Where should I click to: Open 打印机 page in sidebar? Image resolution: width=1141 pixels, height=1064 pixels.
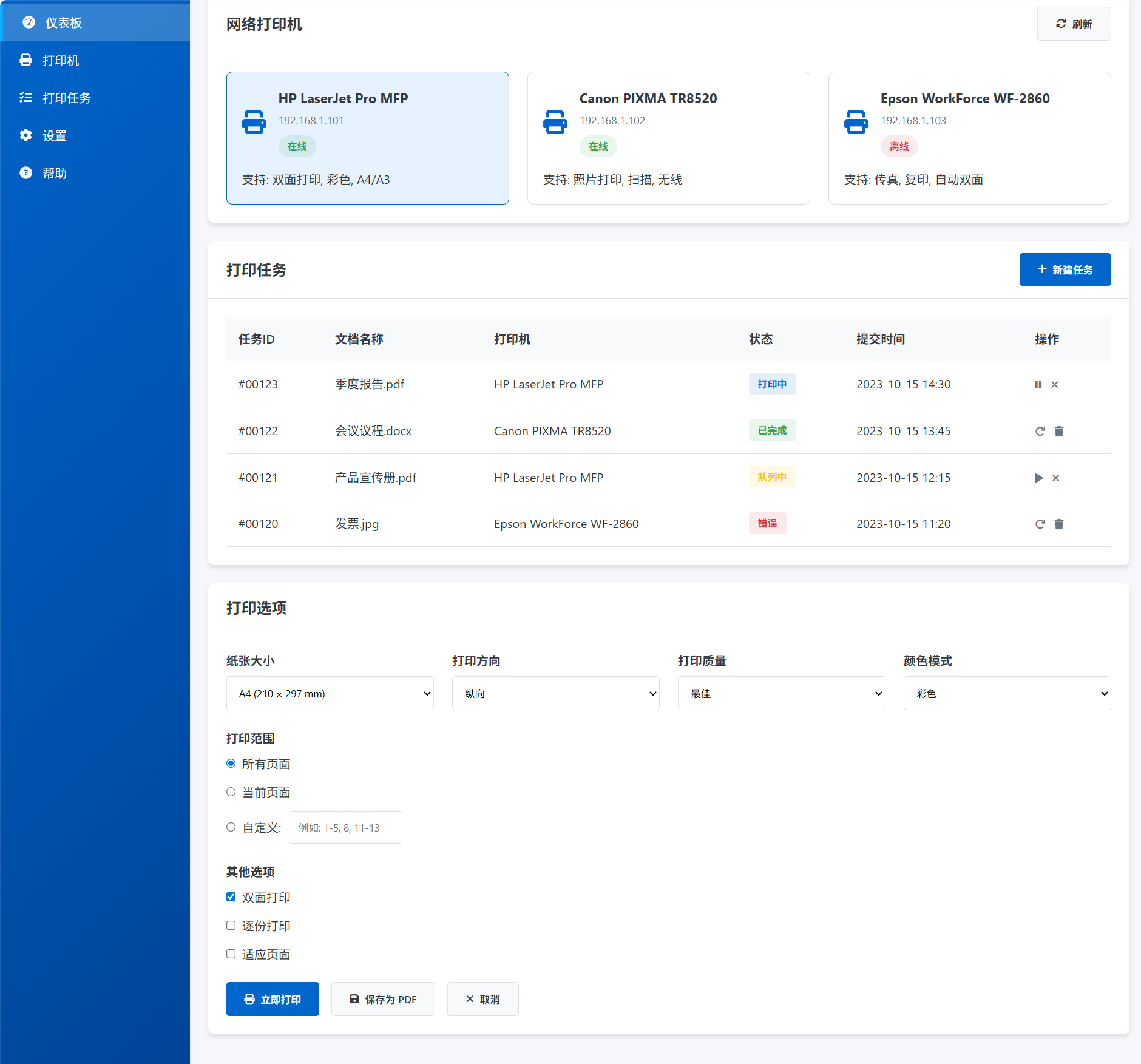[95, 60]
